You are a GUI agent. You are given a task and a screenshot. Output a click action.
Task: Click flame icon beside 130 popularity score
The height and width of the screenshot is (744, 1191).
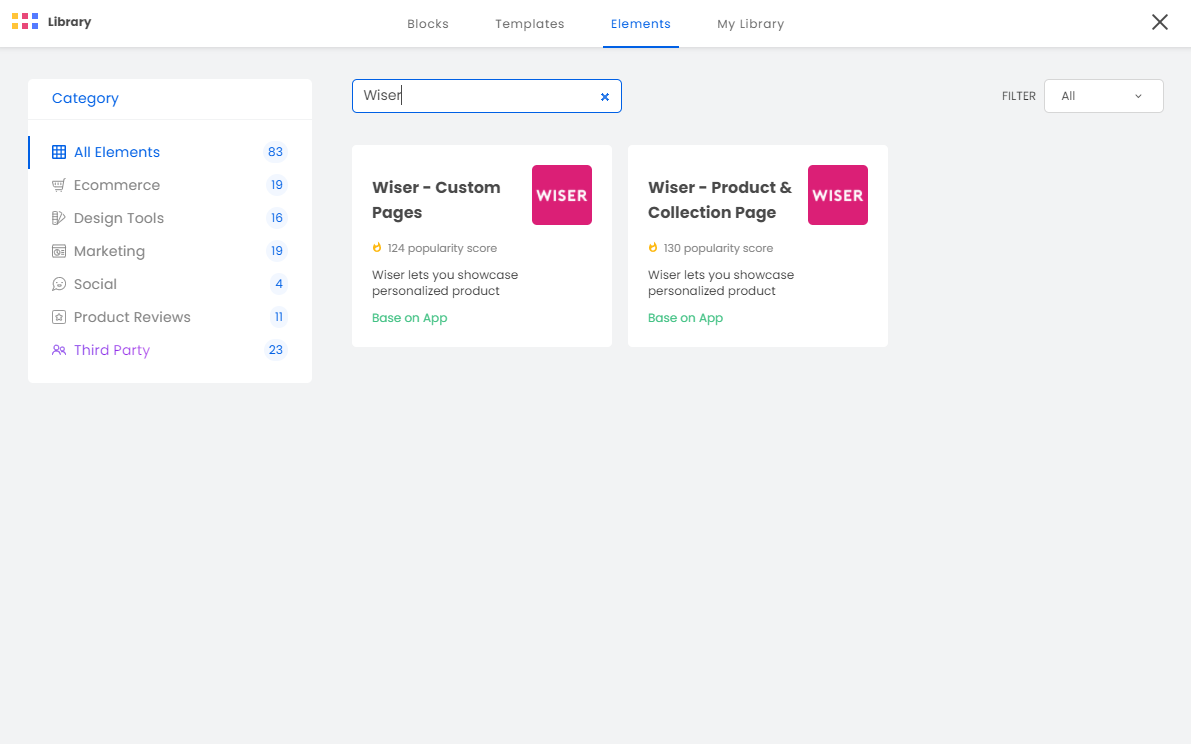652,247
